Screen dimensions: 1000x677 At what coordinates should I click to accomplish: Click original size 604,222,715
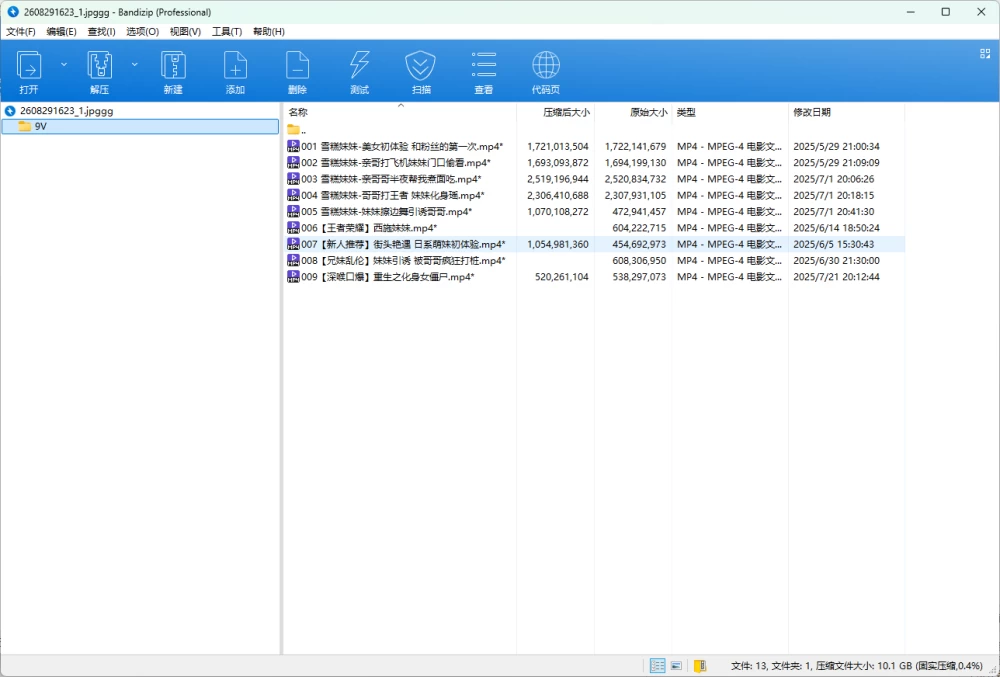tap(639, 228)
